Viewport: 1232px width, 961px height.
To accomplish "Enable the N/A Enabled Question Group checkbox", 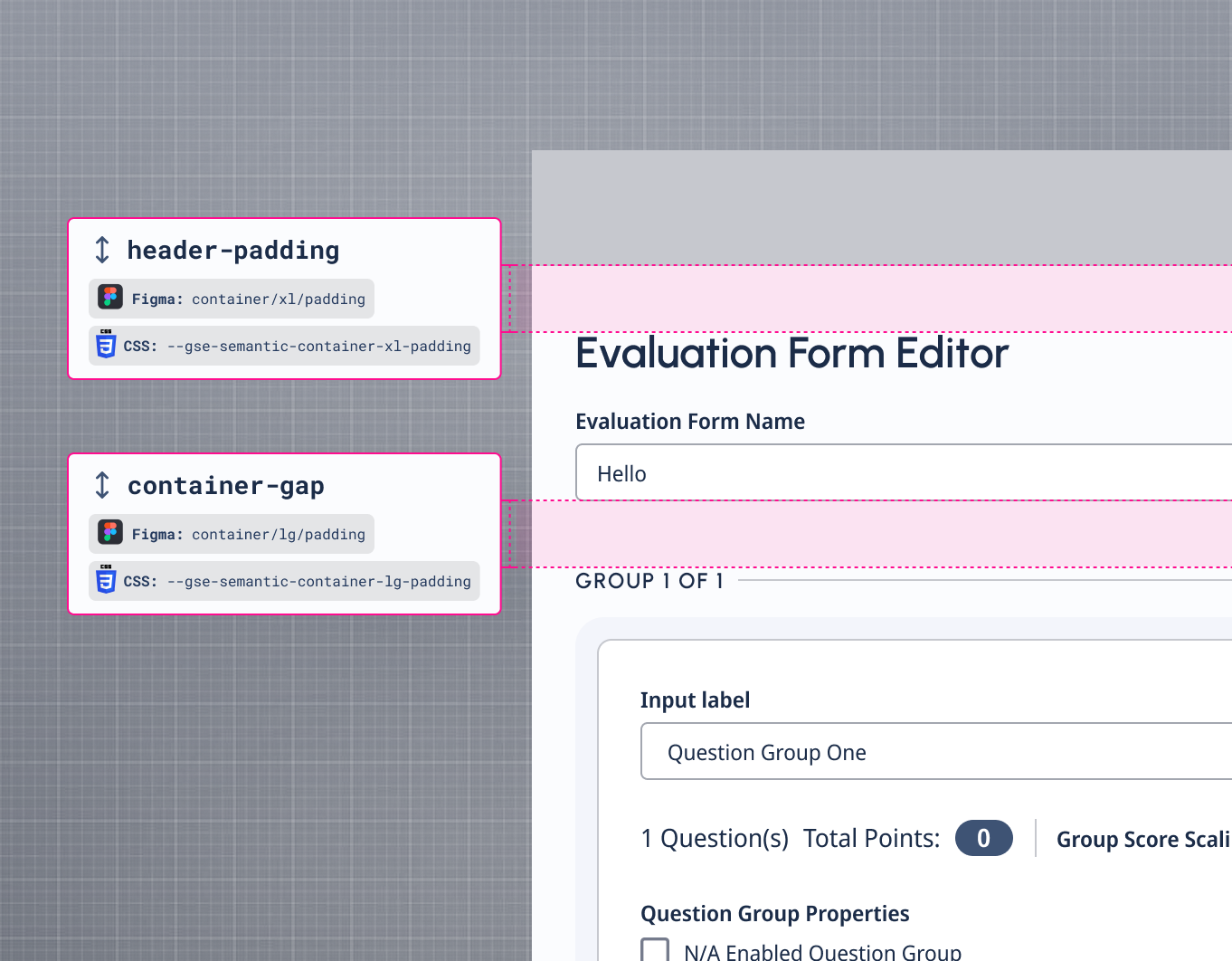I will pyautogui.click(x=655, y=950).
